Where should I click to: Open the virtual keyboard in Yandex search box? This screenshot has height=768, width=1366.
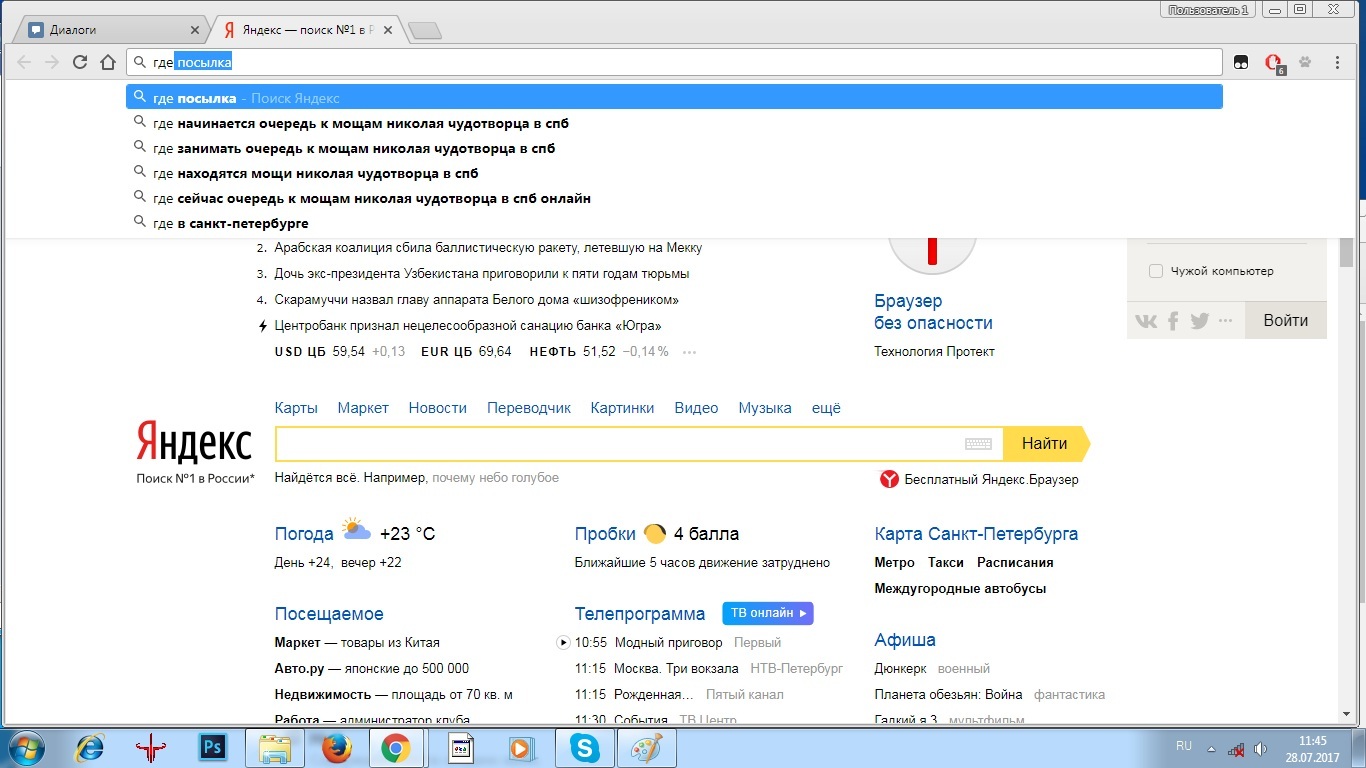click(978, 444)
